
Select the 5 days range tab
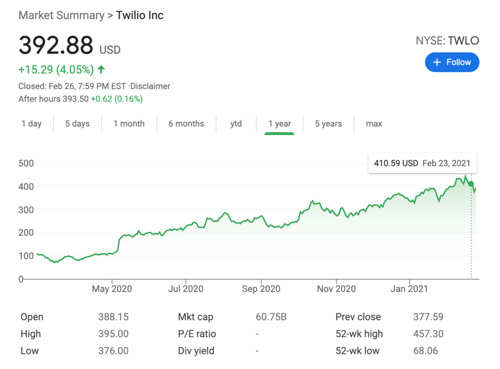point(77,124)
